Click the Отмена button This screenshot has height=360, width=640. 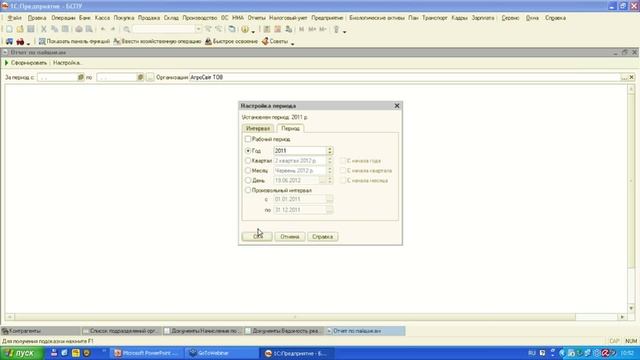pos(290,237)
